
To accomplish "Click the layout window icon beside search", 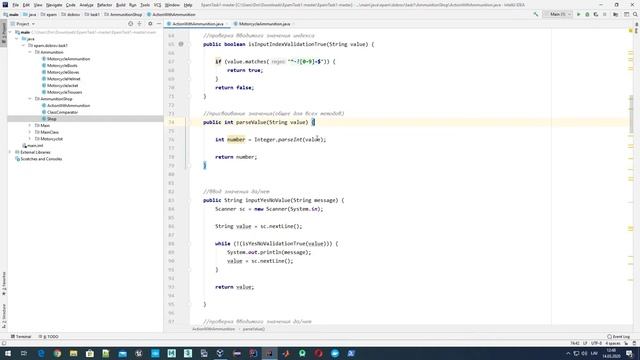I will 626,14.
